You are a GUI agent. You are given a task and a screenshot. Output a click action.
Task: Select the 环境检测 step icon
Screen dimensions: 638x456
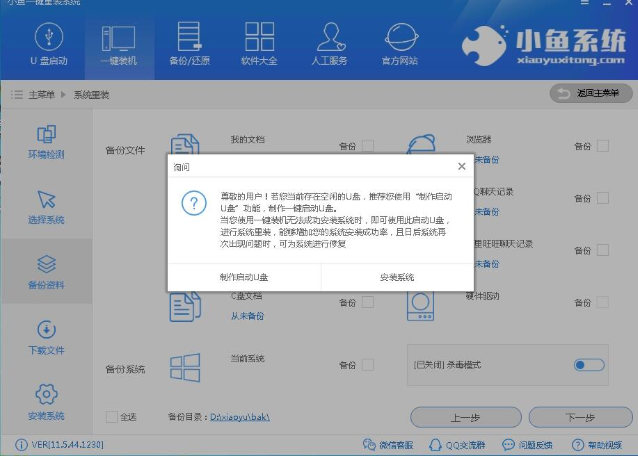(x=46, y=134)
